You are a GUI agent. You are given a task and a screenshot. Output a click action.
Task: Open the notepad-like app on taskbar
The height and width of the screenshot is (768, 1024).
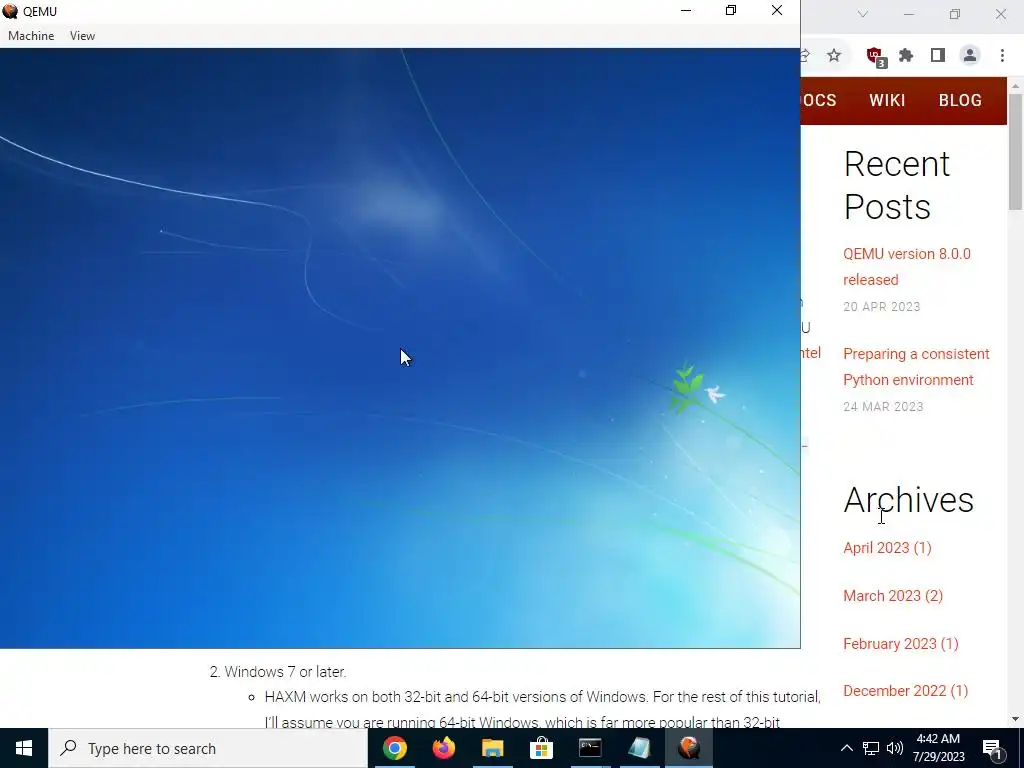click(639, 748)
